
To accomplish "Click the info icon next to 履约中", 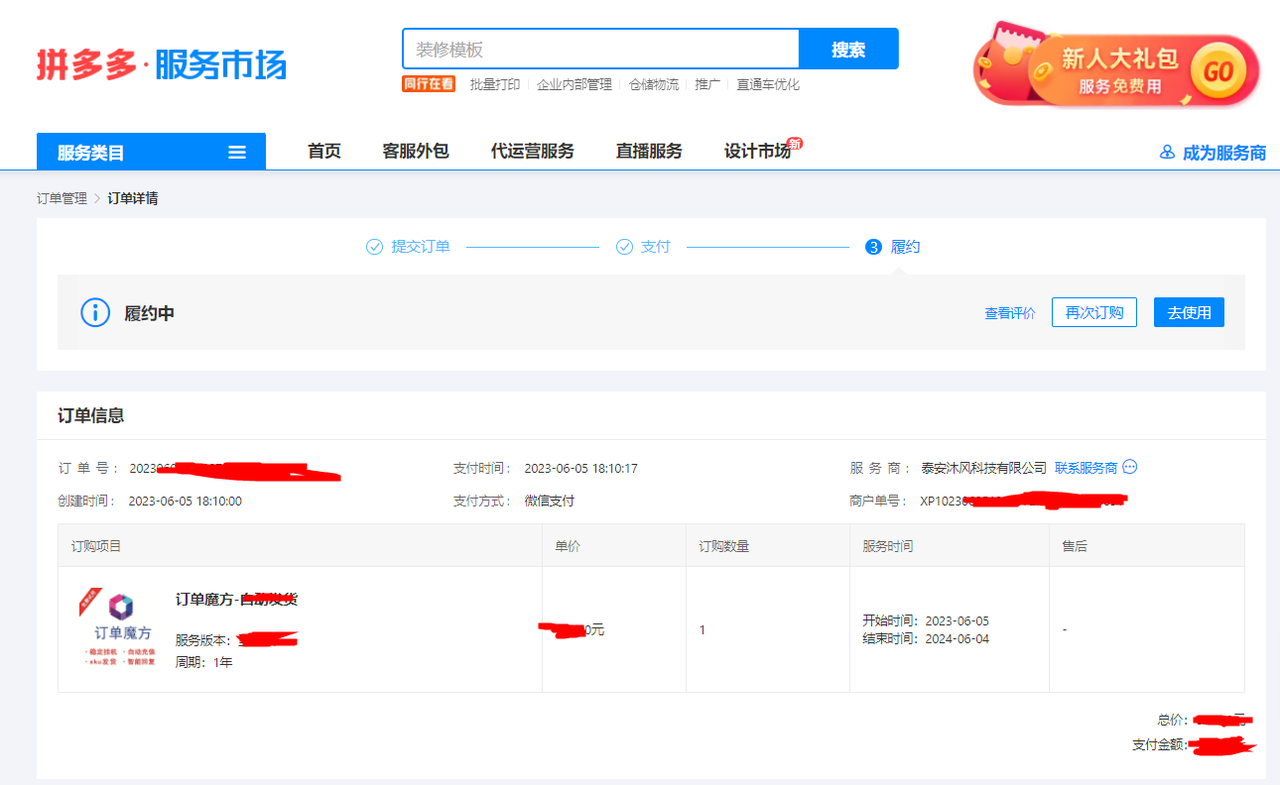I will pyautogui.click(x=95, y=312).
